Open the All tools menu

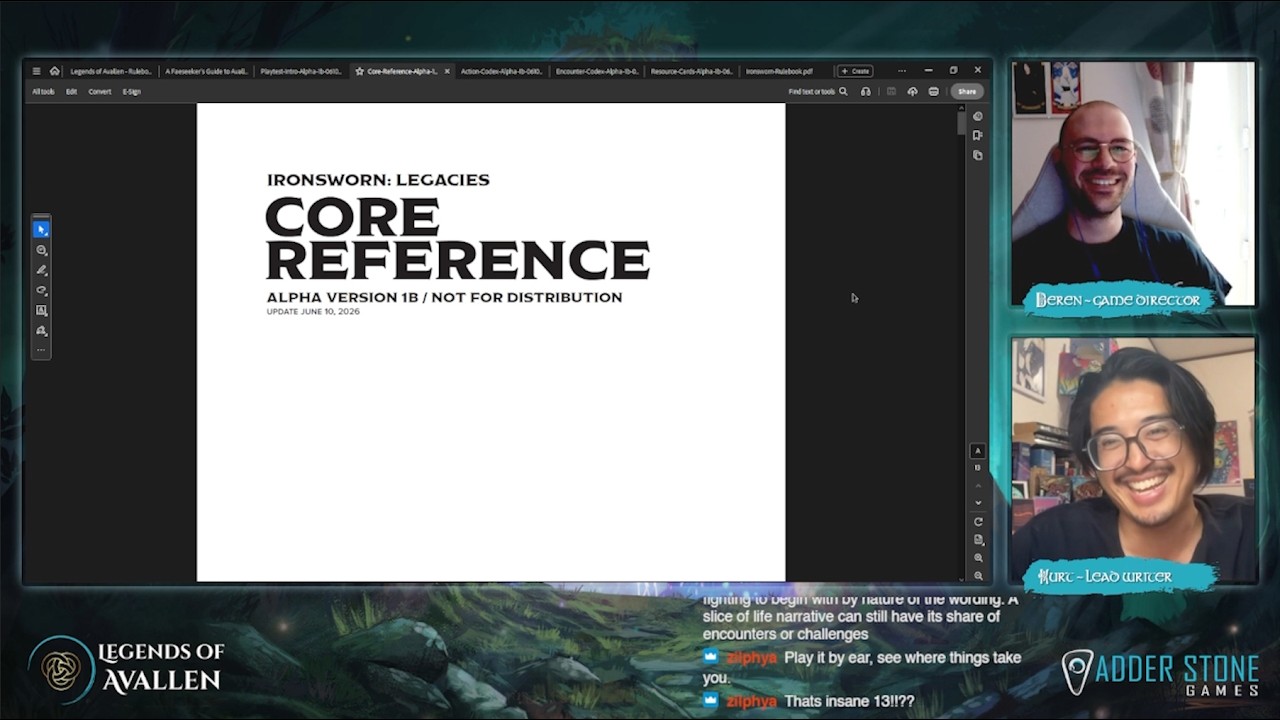click(x=43, y=91)
